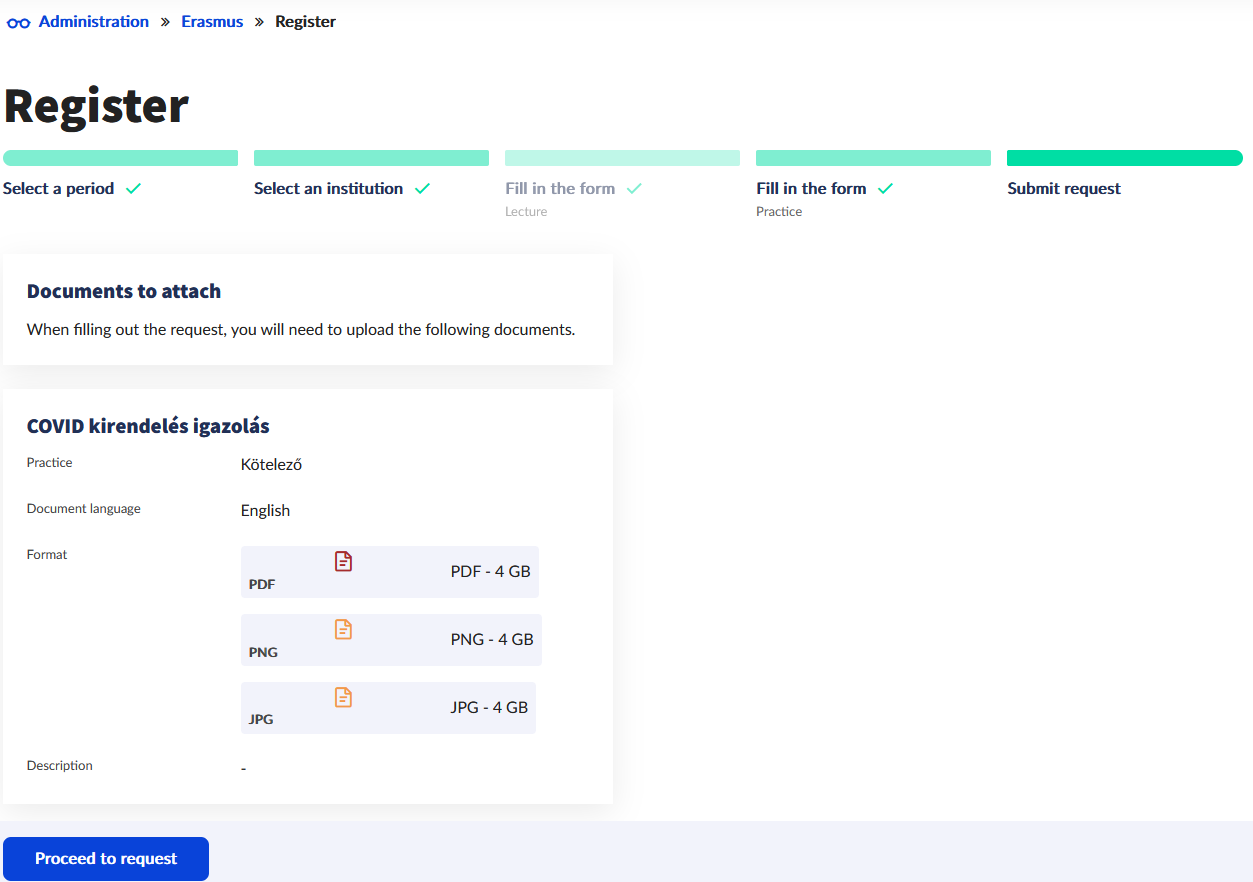Click checkmark beside Fill in the form Practice
The height and width of the screenshot is (882, 1253).
click(885, 189)
